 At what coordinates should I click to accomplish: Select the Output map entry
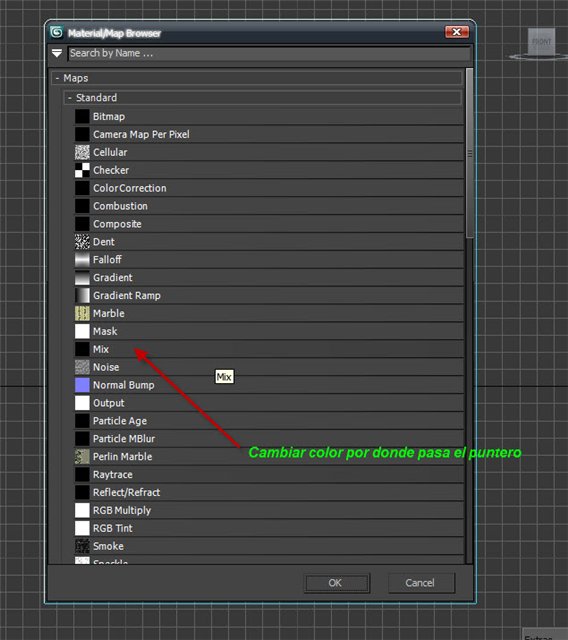pos(269,403)
